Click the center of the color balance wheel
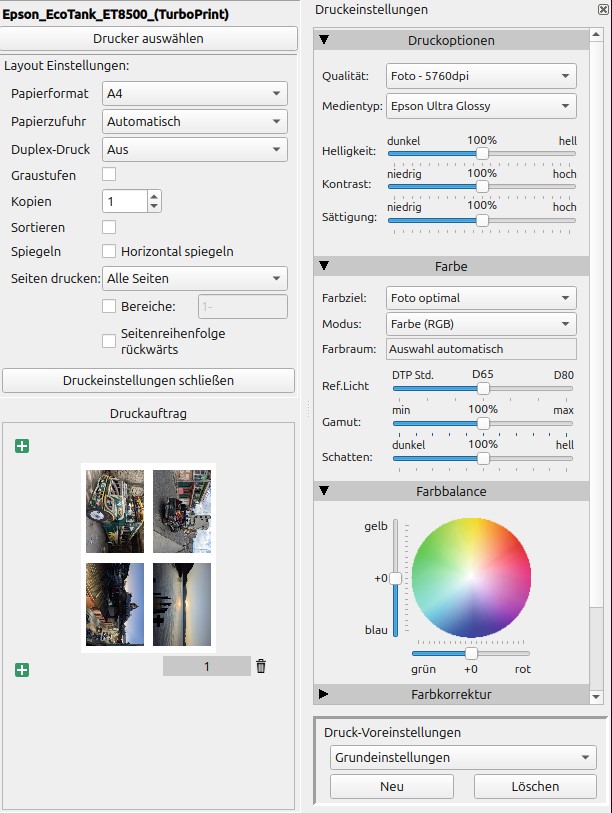 pyautogui.click(x=471, y=577)
